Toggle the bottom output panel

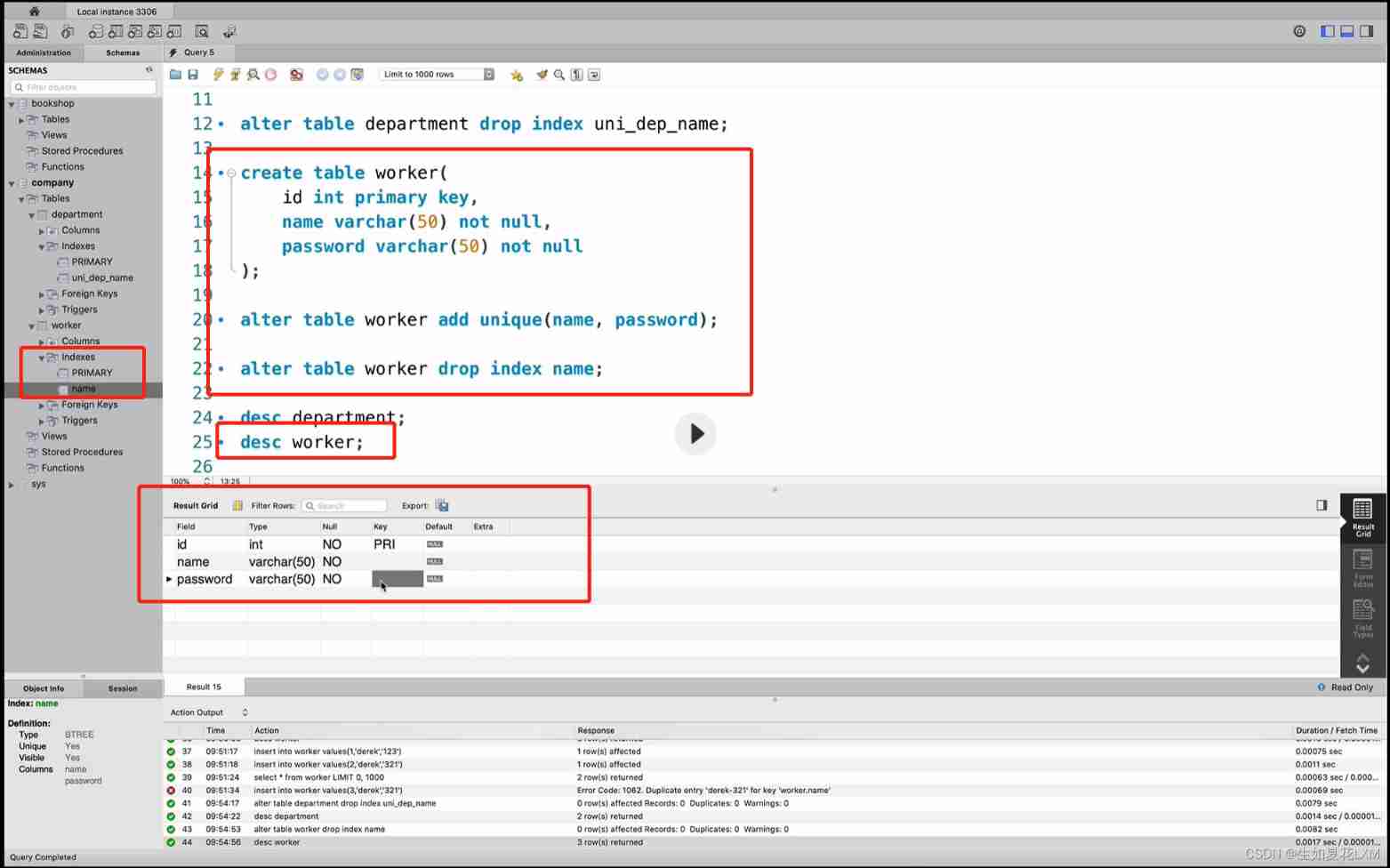click(x=1347, y=31)
